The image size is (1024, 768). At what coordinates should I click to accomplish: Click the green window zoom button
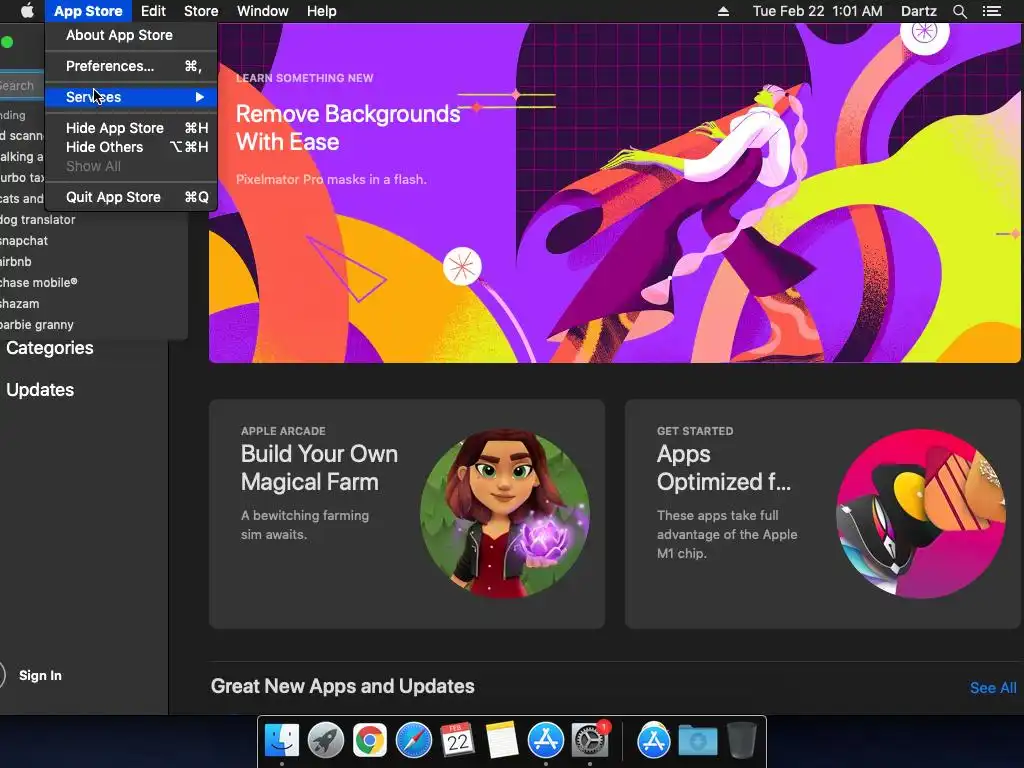tap(7, 42)
